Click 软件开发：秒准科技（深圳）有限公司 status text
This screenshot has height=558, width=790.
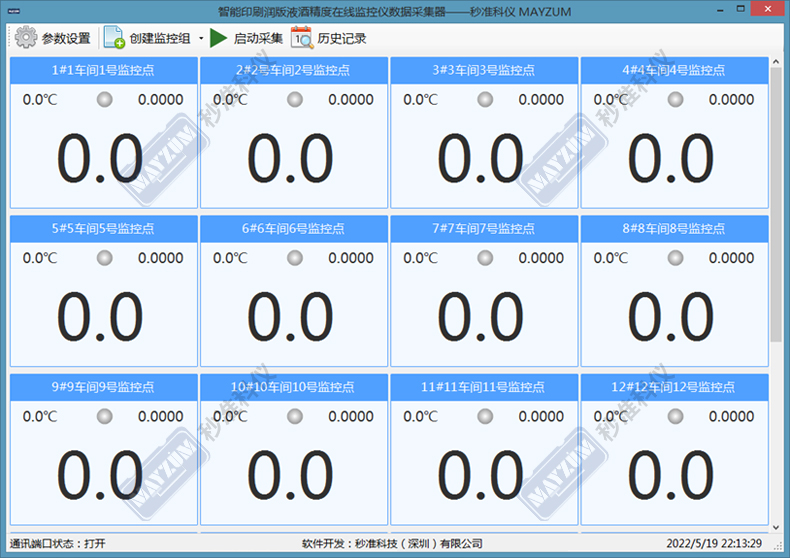pyautogui.click(x=392, y=544)
